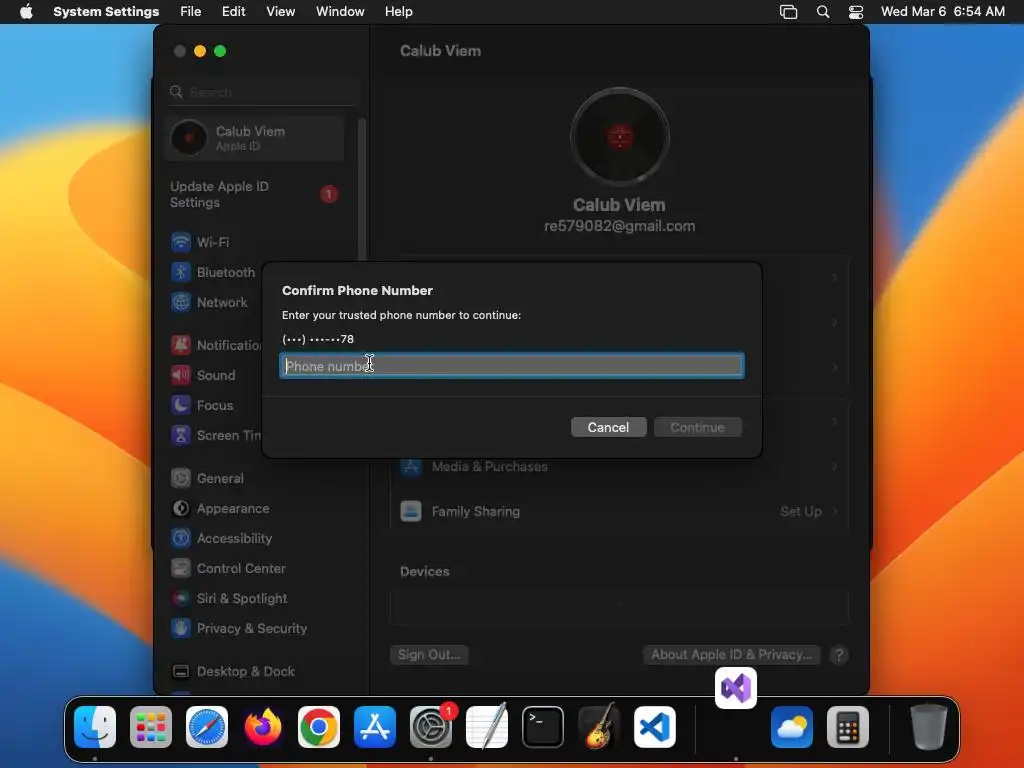Select the General gear icon
The width and height of the screenshot is (1024, 768).
tap(181, 478)
